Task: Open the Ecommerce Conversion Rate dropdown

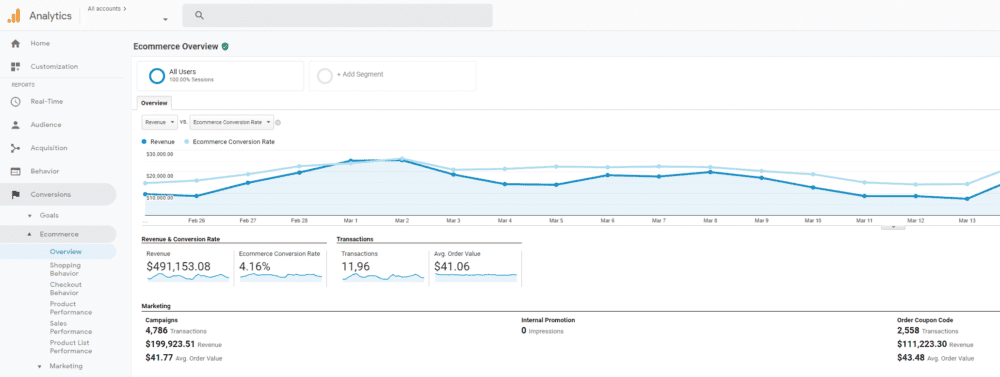Action: click(x=232, y=122)
